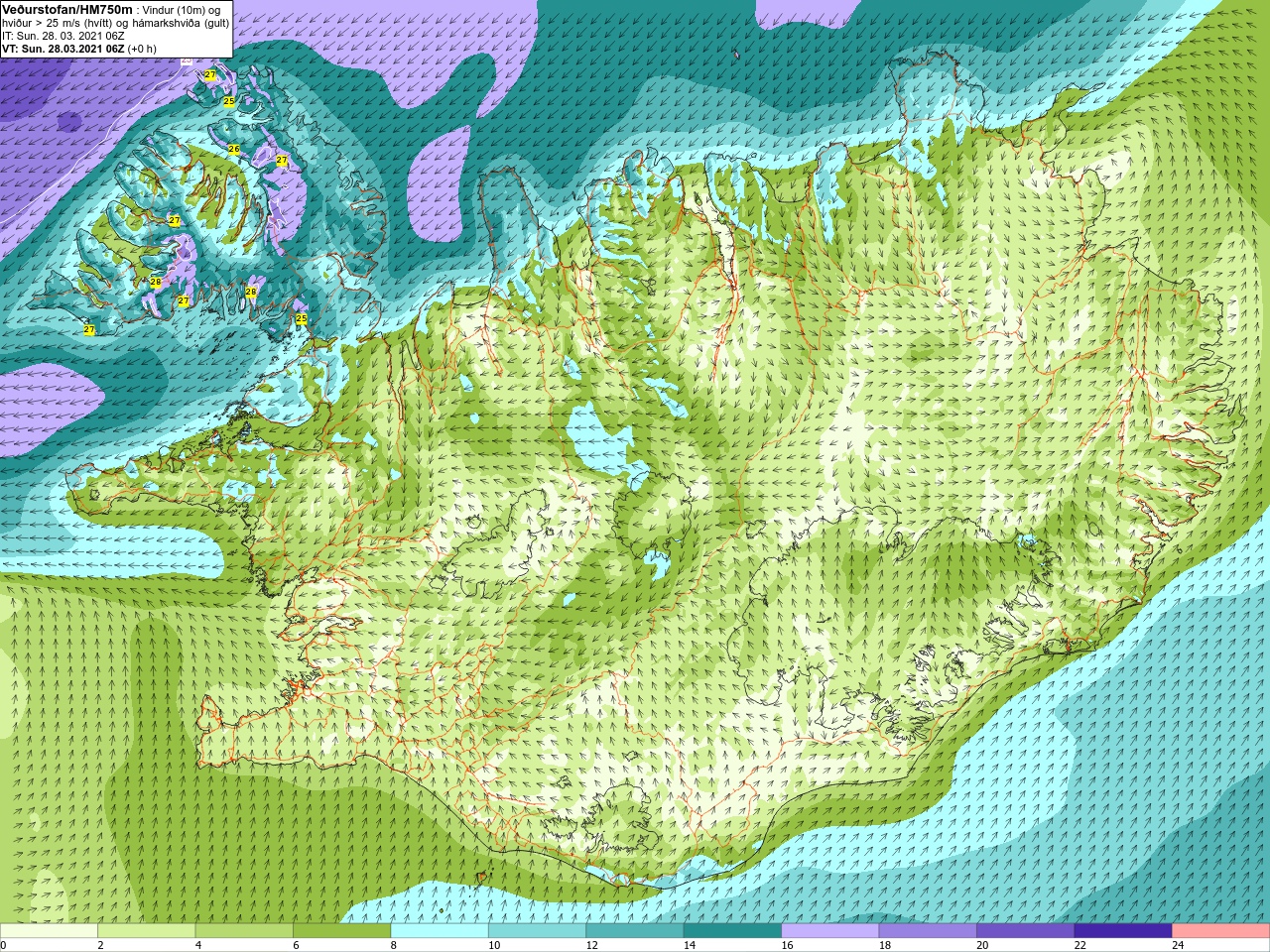Screen dimensions: 1270x952
Task: Click the 'VT: Sun. 28.03.2021 06Z' valid-time text
Action: click(63, 49)
